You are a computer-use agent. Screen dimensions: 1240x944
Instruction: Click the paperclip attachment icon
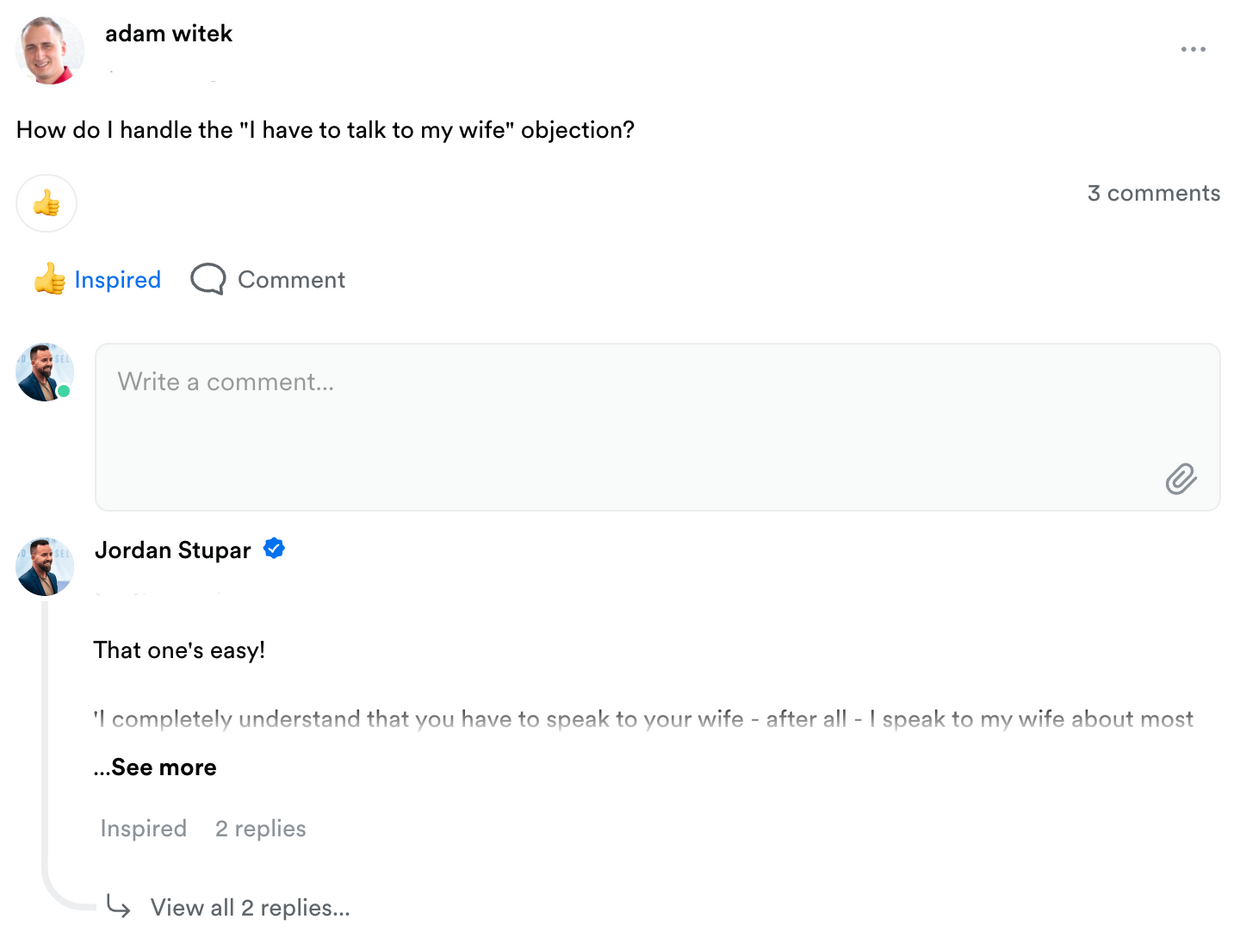click(1181, 479)
